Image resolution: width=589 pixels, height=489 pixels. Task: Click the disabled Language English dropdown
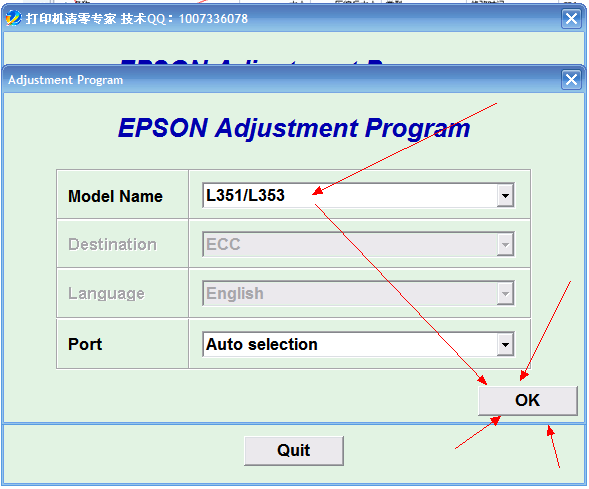point(358,293)
